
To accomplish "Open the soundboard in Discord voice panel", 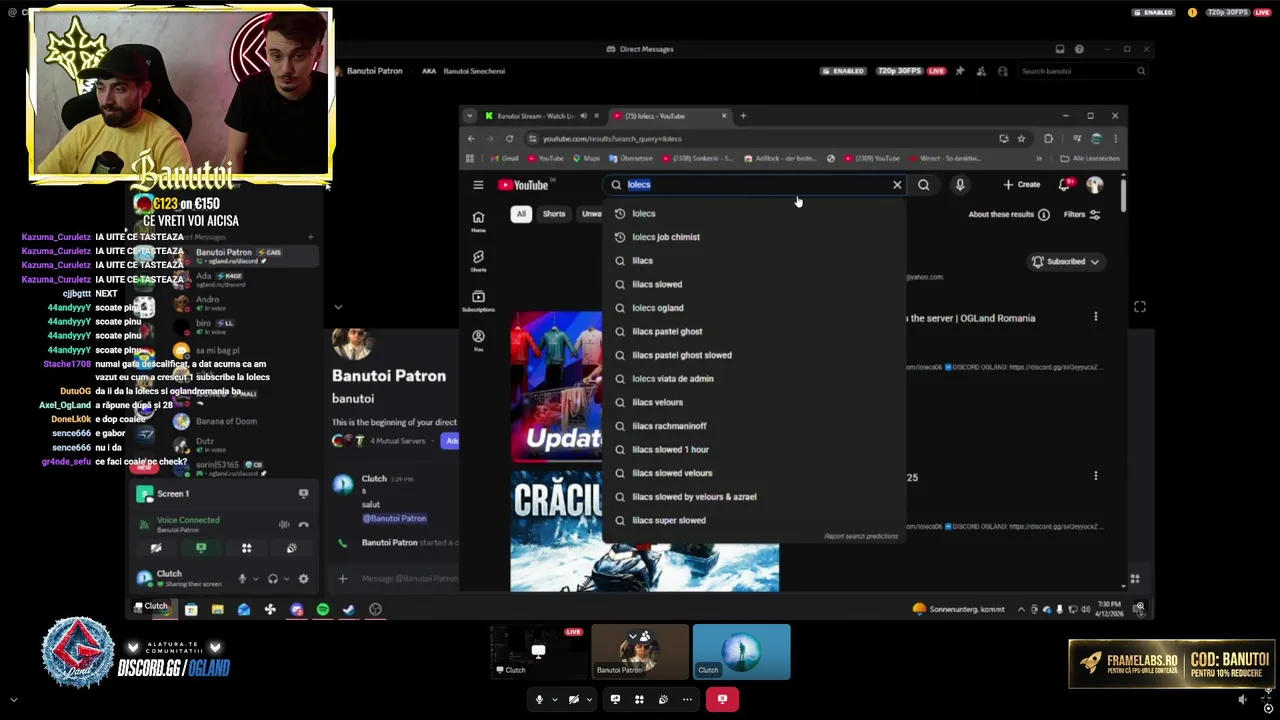I will tap(291, 548).
